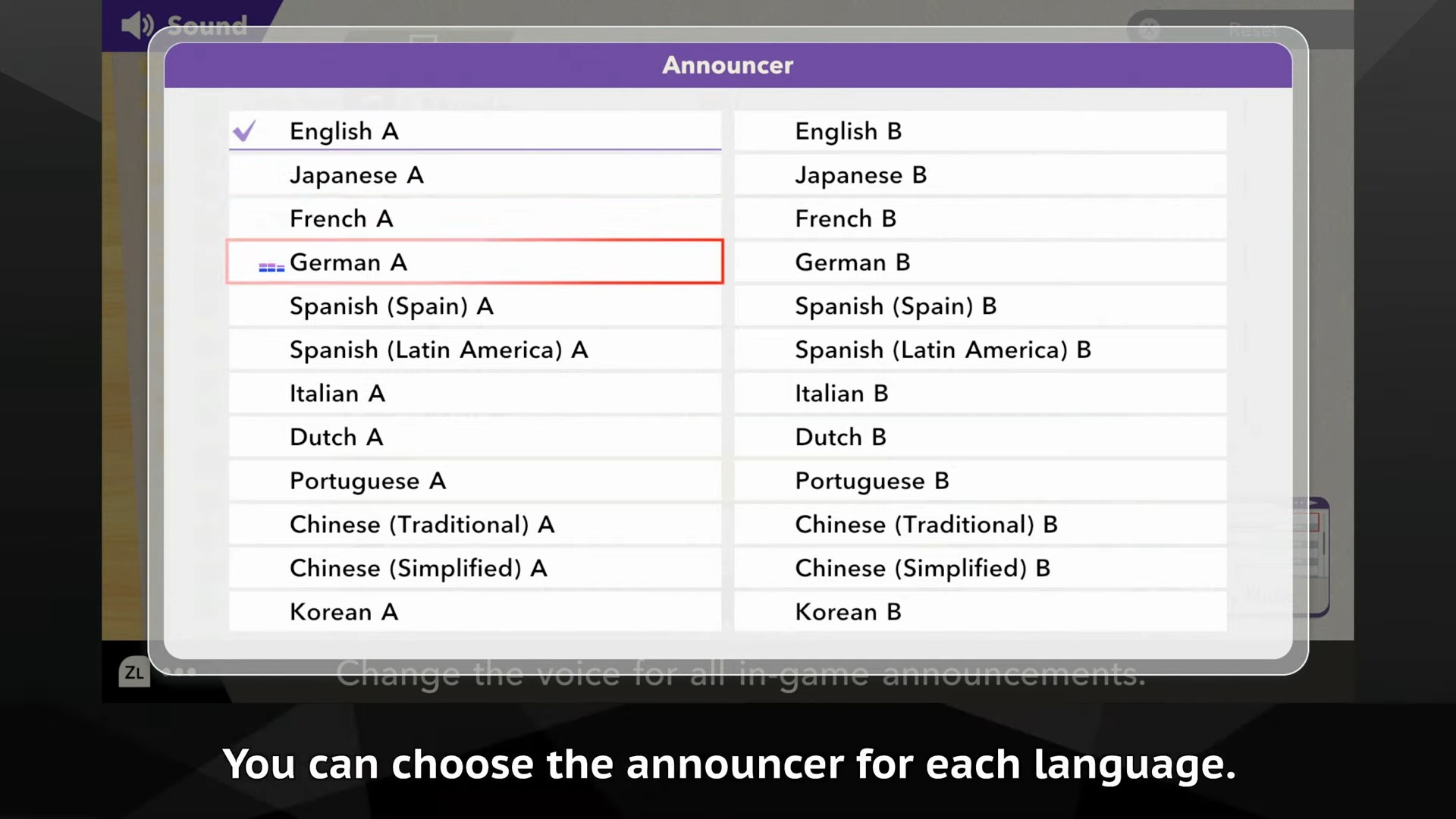Viewport: 1456px width, 819px height.
Task: Click the audio level bars beside German A
Action: (x=271, y=267)
